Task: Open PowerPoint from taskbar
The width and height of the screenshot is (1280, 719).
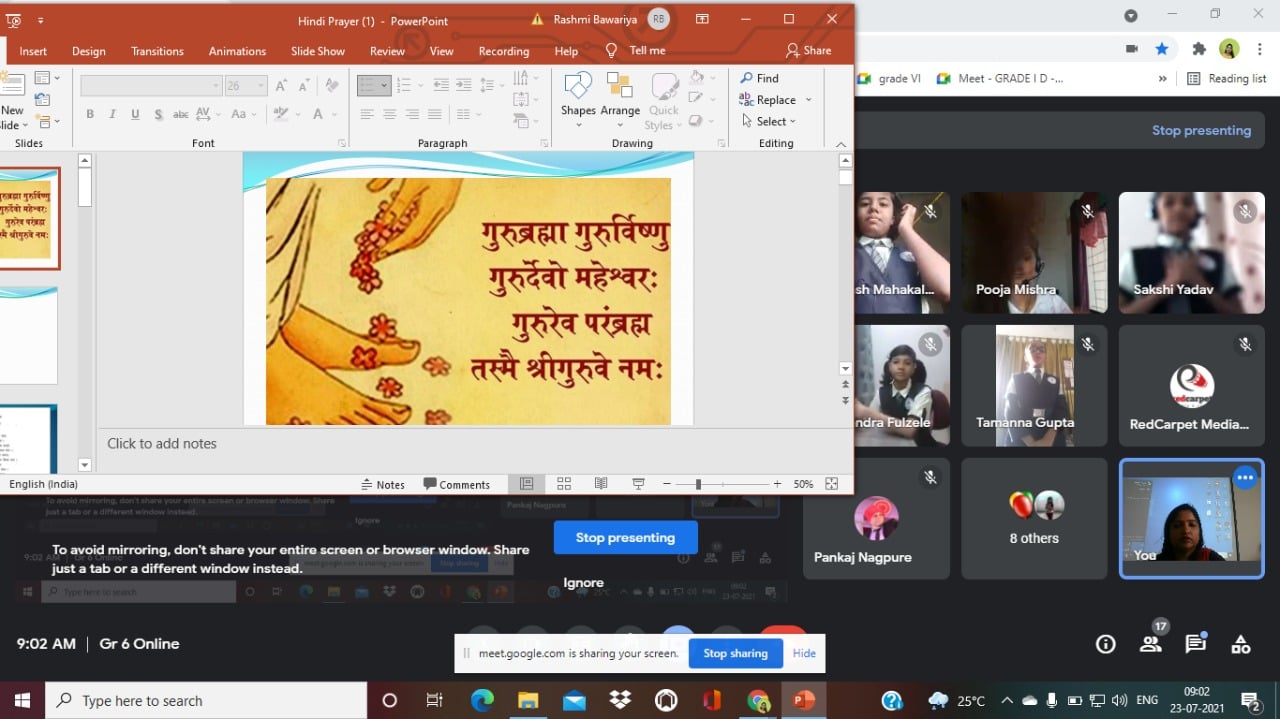Action: coord(804,700)
